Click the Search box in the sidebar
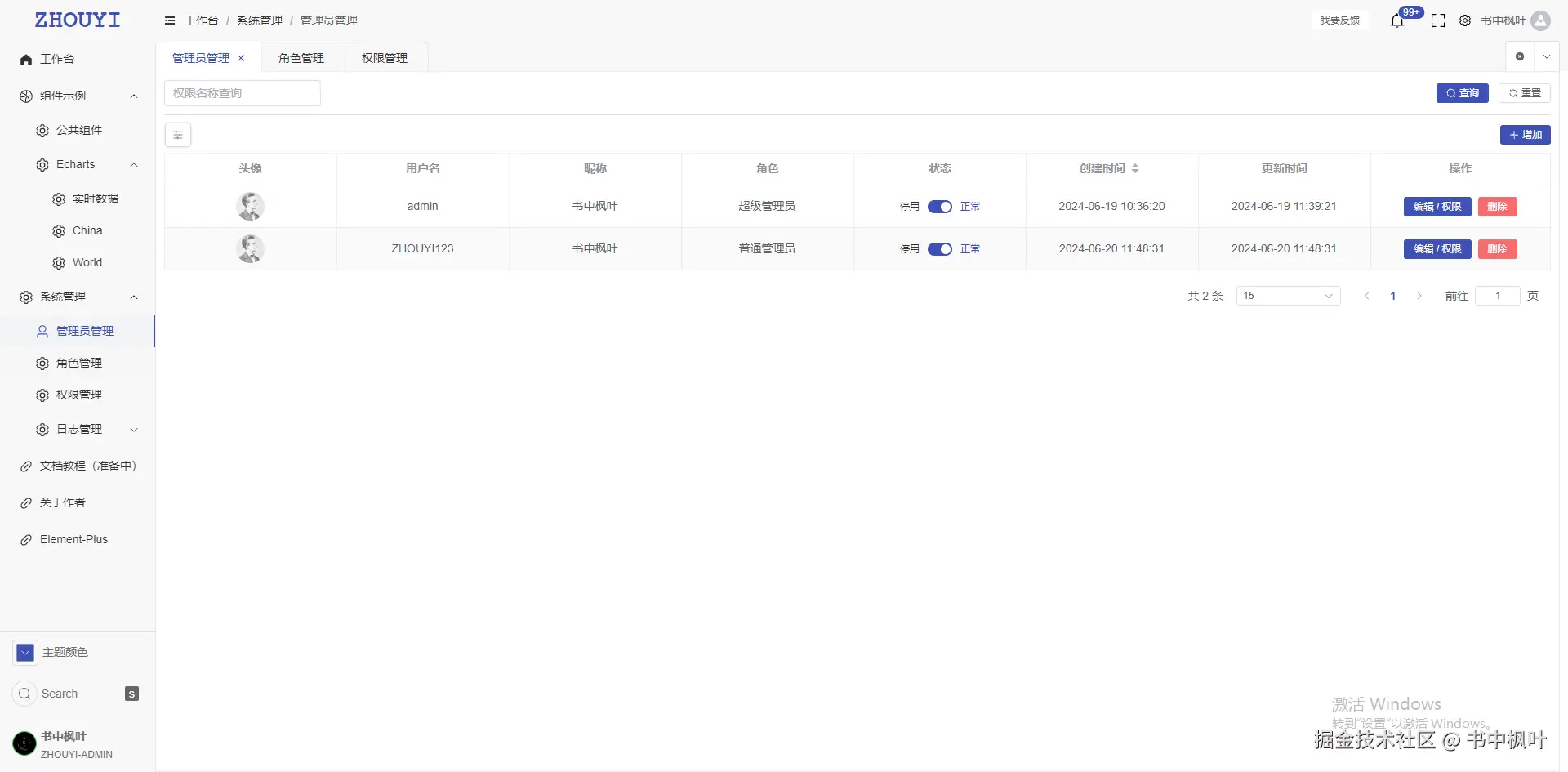The width and height of the screenshot is (1568, 772). coord(76,694)
